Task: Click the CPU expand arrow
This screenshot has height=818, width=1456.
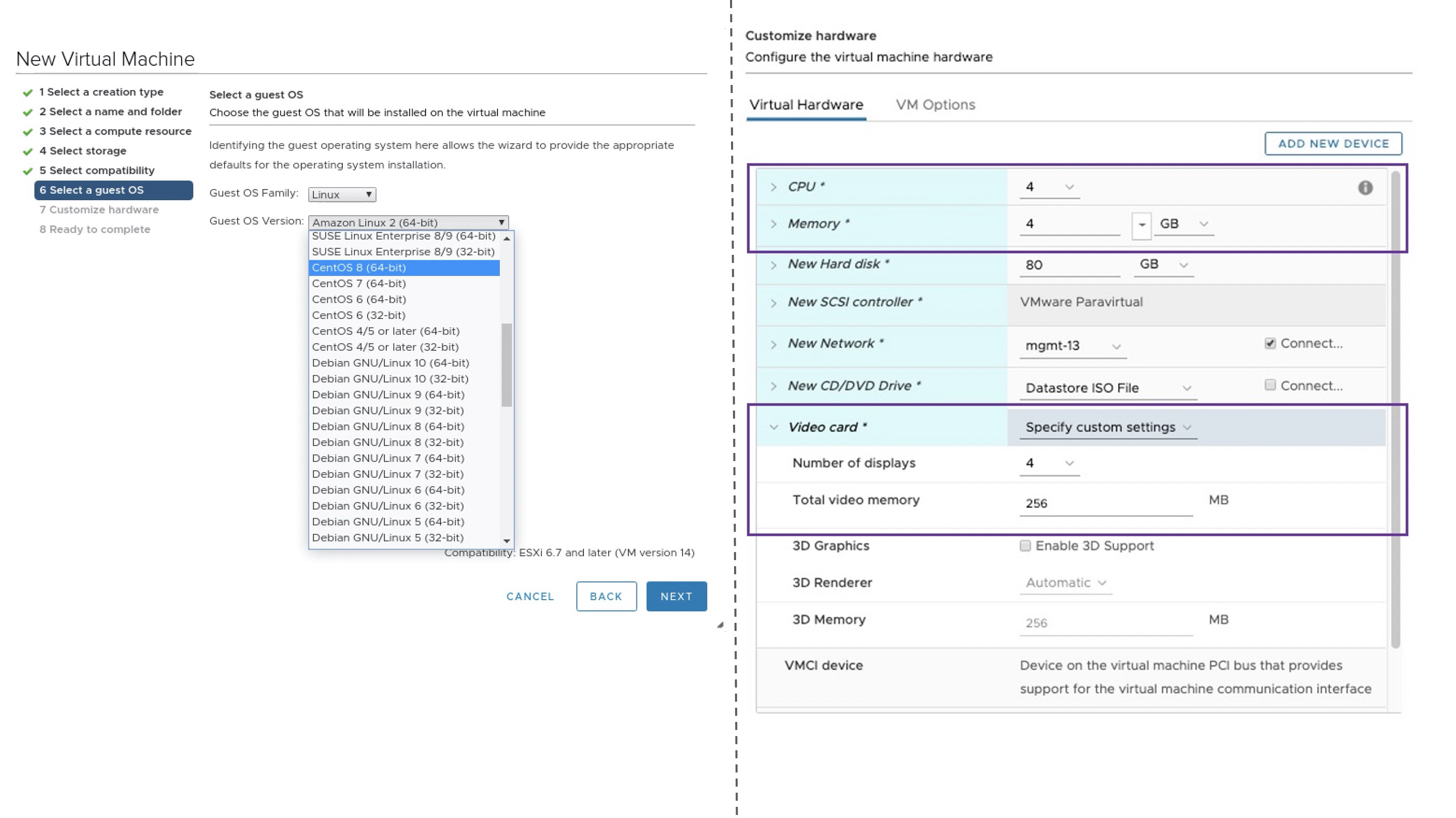Action: tap(774, 186)
